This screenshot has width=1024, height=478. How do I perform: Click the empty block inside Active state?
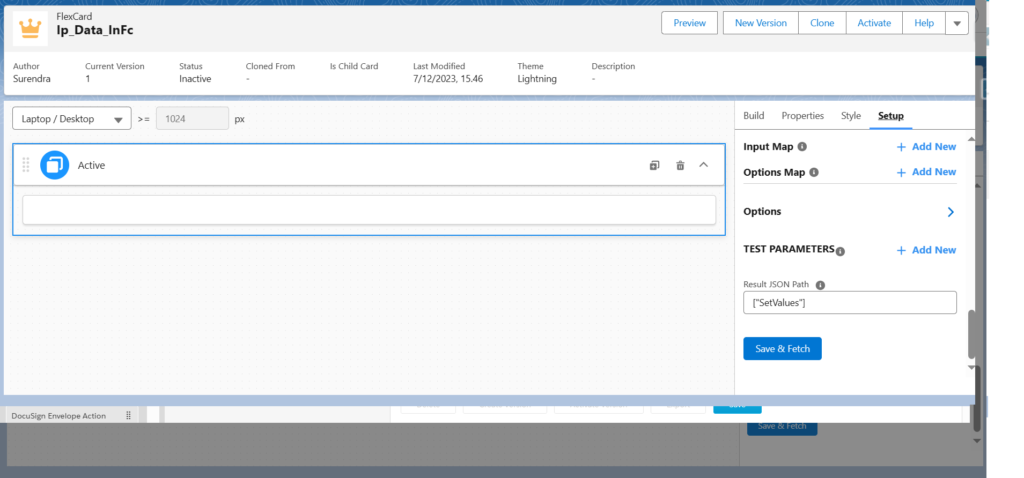pyautogui.click(x=369, y=210)
